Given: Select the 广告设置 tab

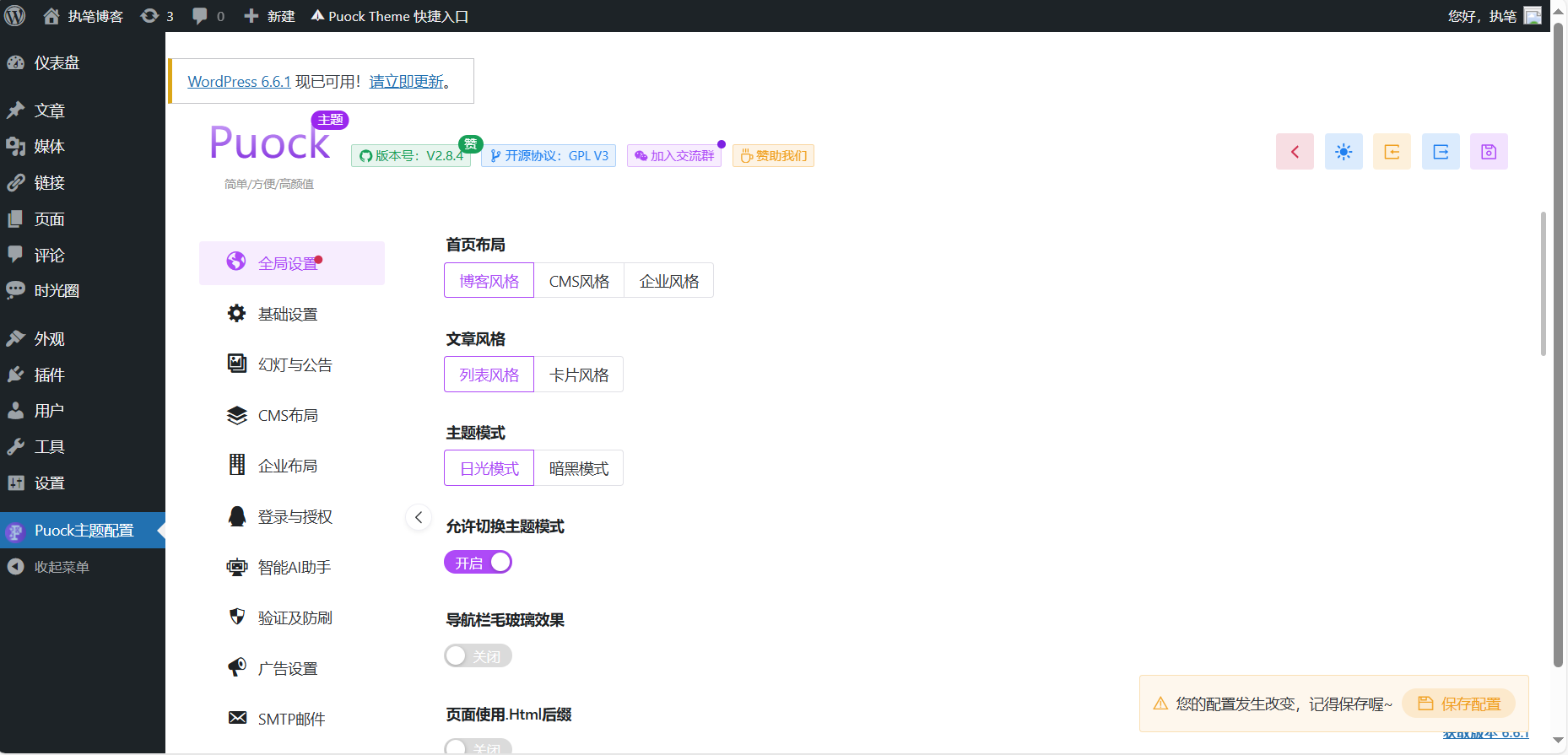Looking at the screenshot, I should pyautogui.click(x=292, y=668).
